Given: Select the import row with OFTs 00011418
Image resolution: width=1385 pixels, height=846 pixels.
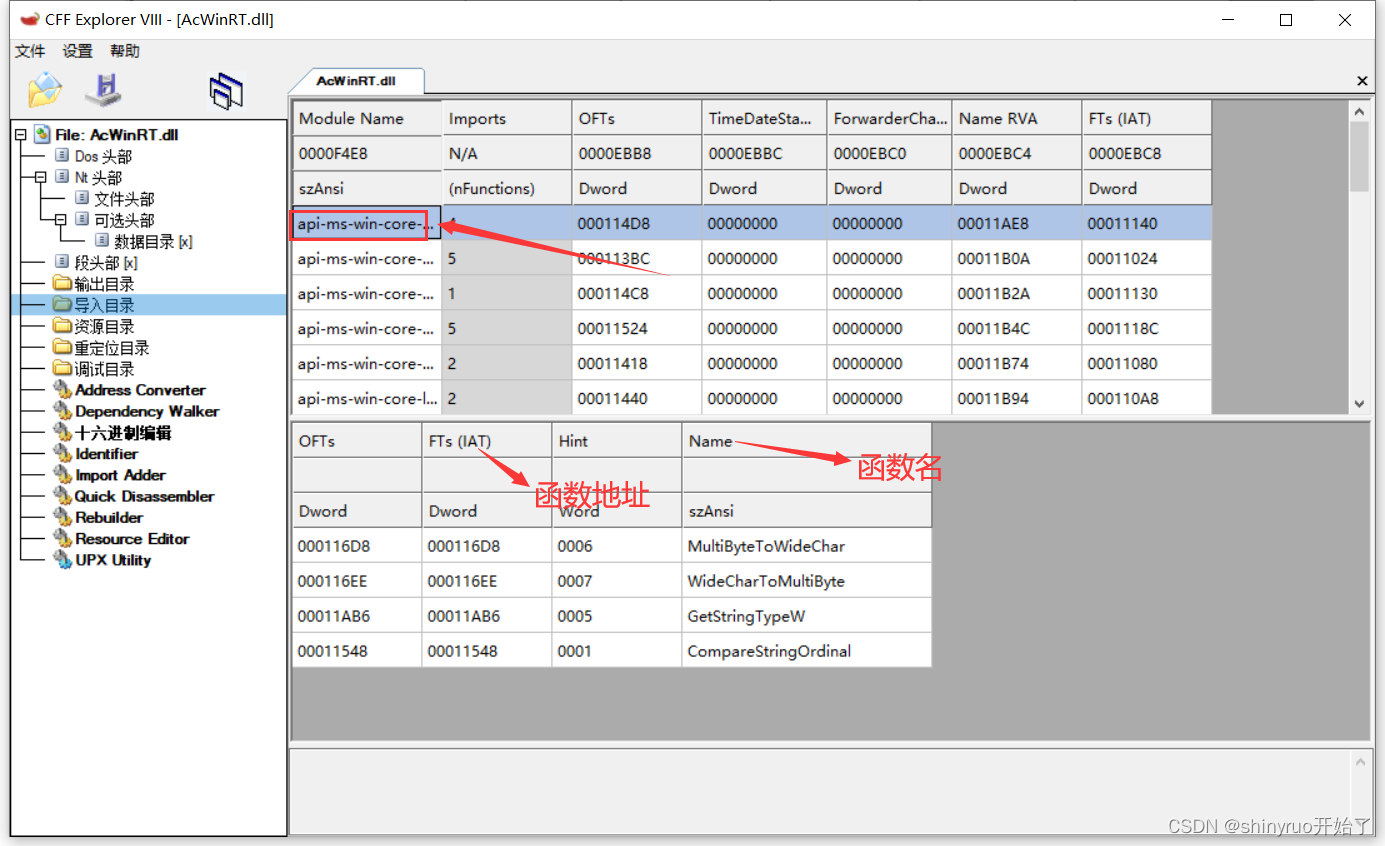Looking at the screenshot, I should coord(752,364).
